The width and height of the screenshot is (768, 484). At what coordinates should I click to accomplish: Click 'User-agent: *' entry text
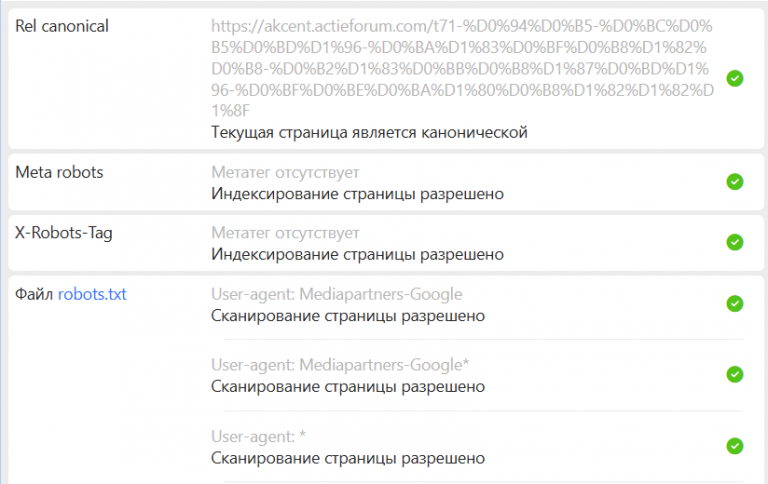(x=259, y=436)
